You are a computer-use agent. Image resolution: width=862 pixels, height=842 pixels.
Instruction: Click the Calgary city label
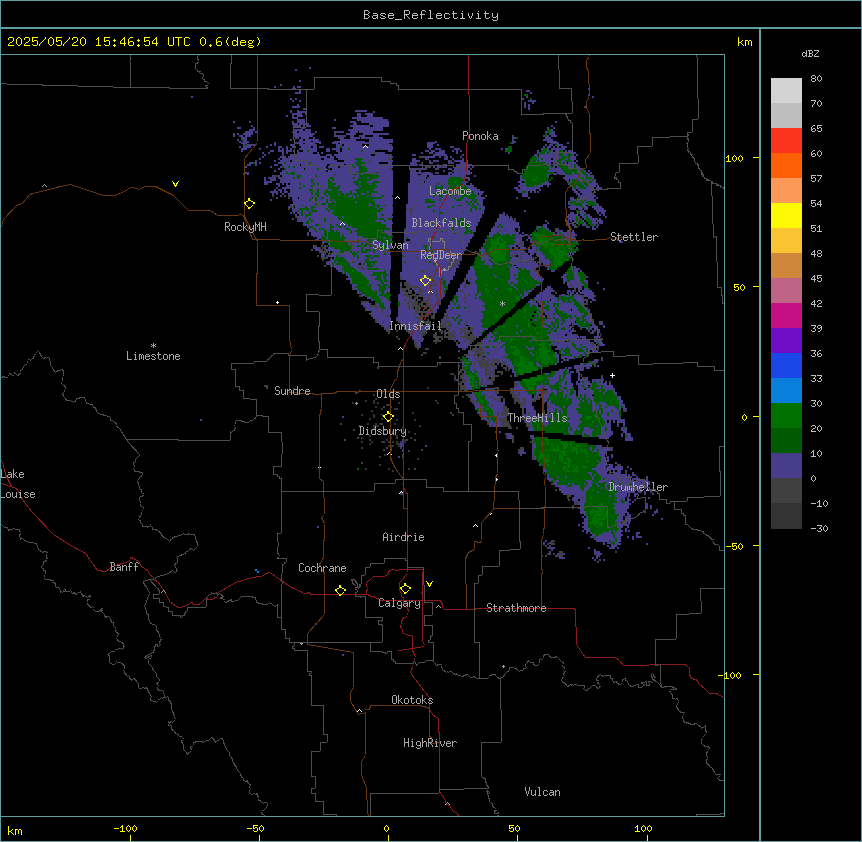tap(399, 603)
